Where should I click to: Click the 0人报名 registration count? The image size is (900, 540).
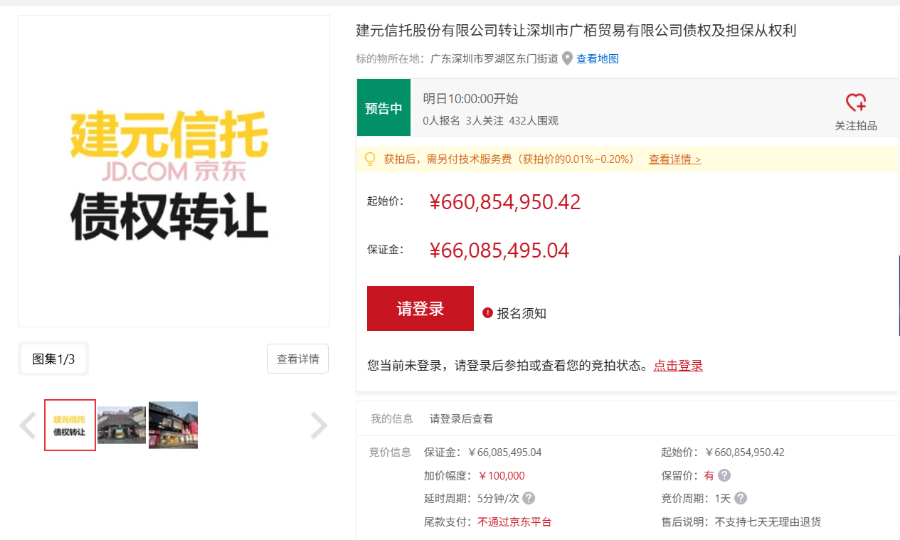(441, 121)
